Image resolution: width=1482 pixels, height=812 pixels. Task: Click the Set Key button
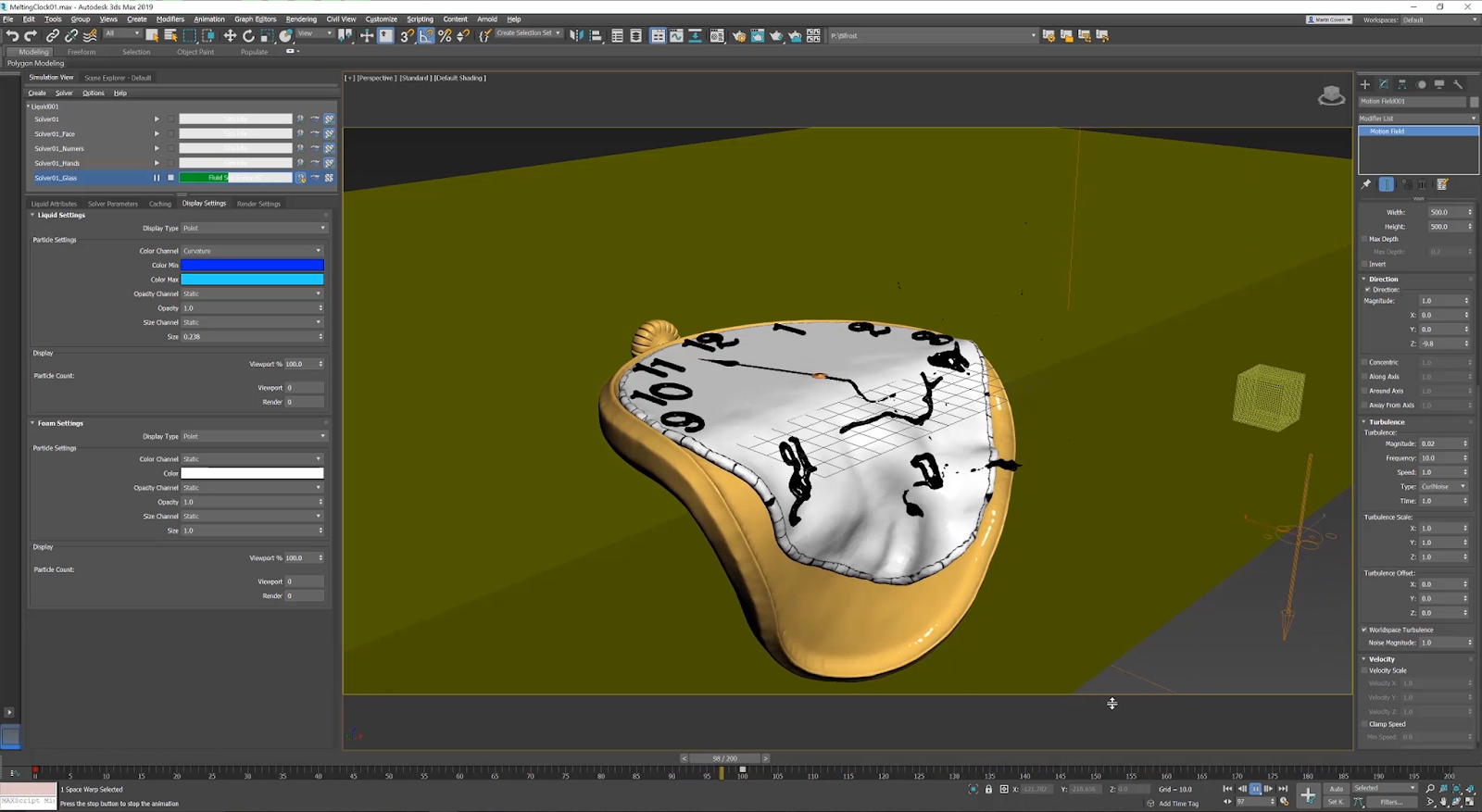1337,802
